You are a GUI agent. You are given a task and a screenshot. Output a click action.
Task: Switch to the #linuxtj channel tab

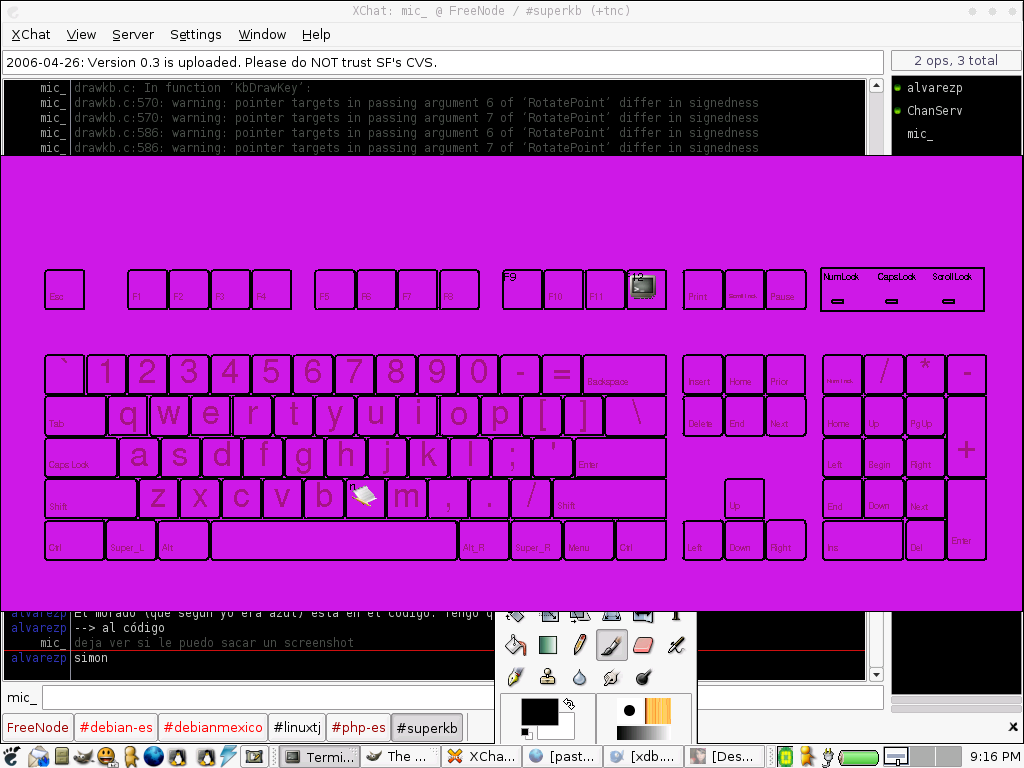pos(297,727)
